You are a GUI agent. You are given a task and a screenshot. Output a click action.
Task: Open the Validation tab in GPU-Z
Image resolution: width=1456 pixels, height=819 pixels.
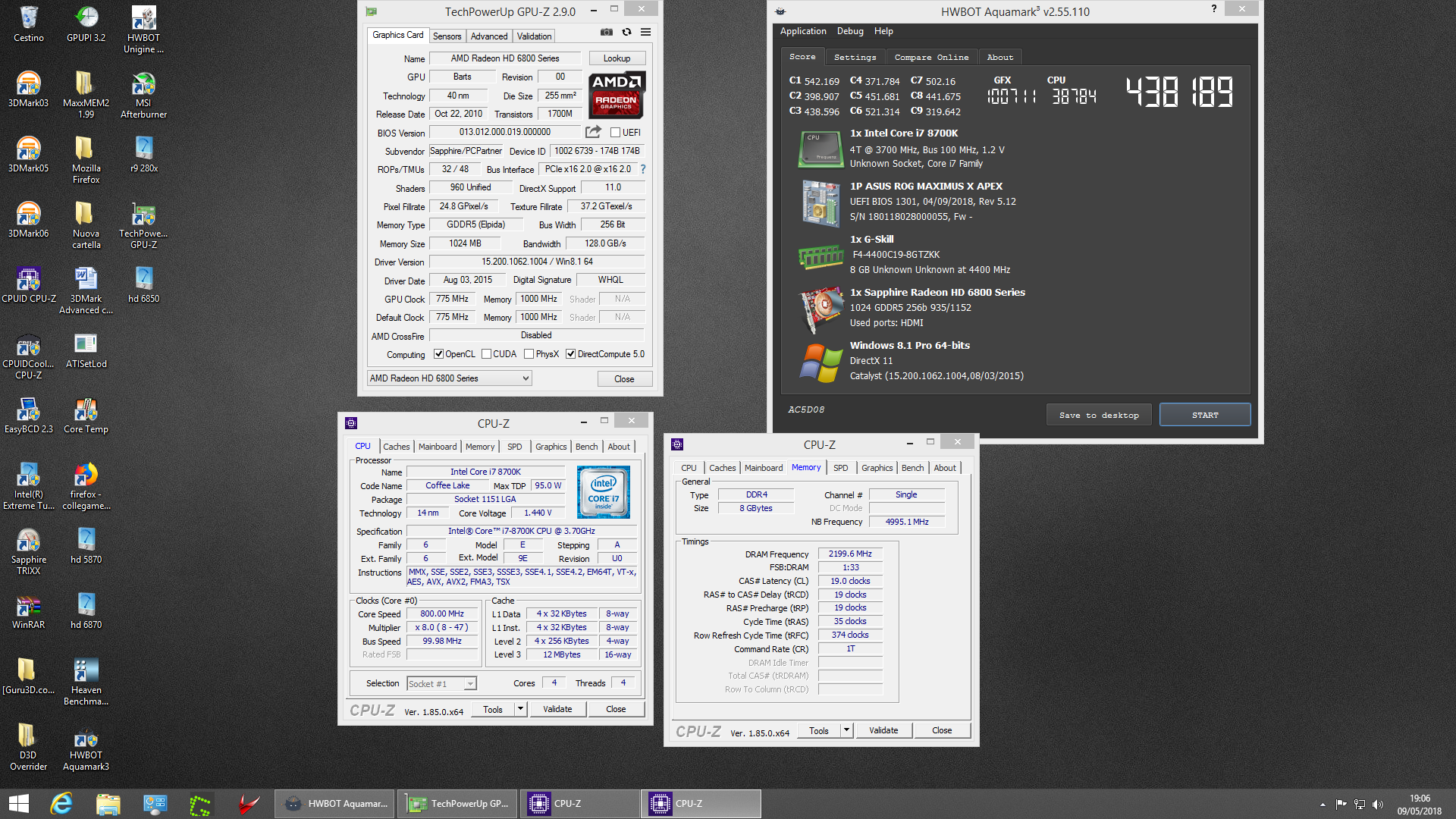click(x=534, y=36)
